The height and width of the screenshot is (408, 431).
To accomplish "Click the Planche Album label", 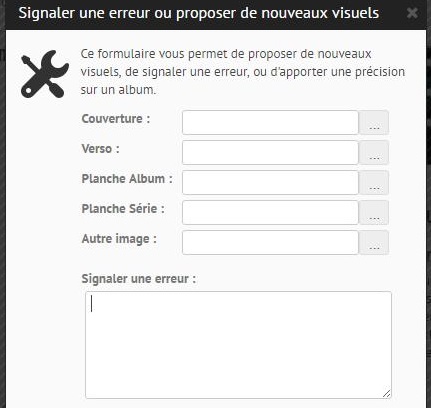I will coord(127,179).
